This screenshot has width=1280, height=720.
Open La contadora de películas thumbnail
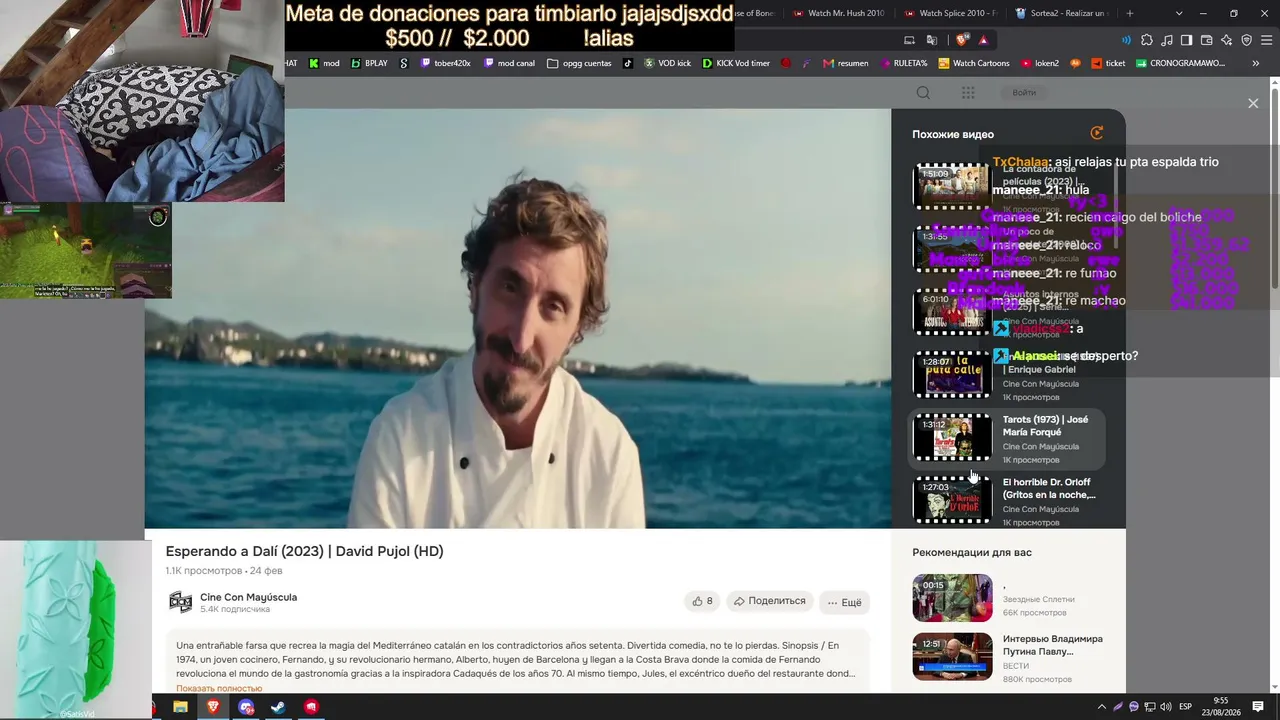point(952,186)
